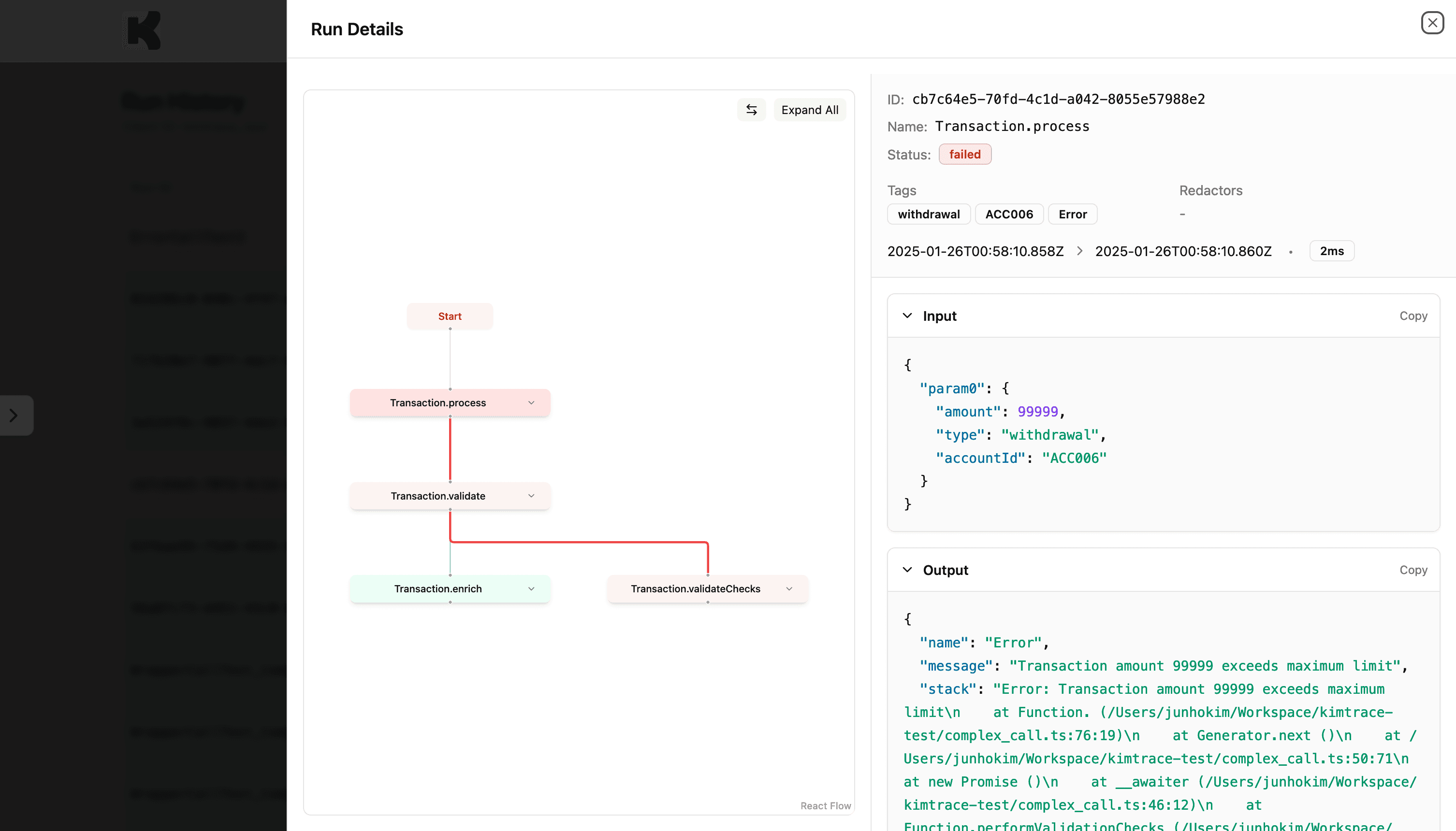
Task: Click the Error tag
Action: click(1072, 214)
